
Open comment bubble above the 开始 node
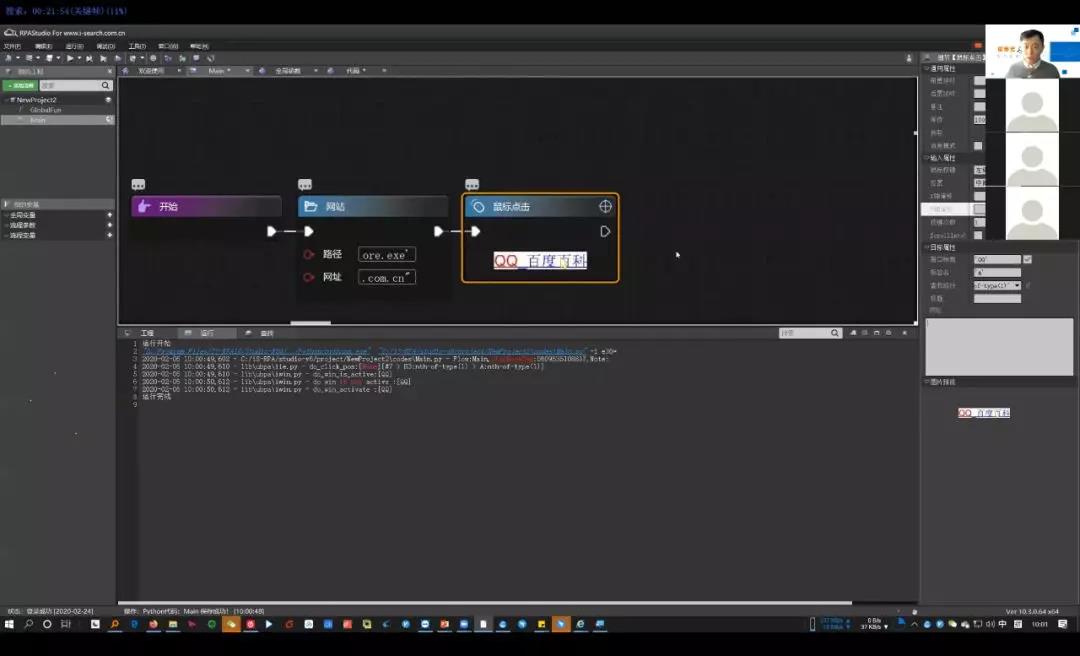tap(138, 185)
